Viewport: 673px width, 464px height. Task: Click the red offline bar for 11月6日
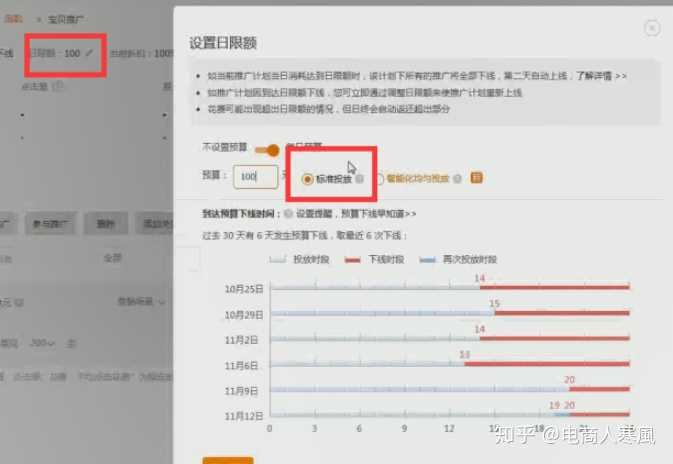click(x=548, y=365)
